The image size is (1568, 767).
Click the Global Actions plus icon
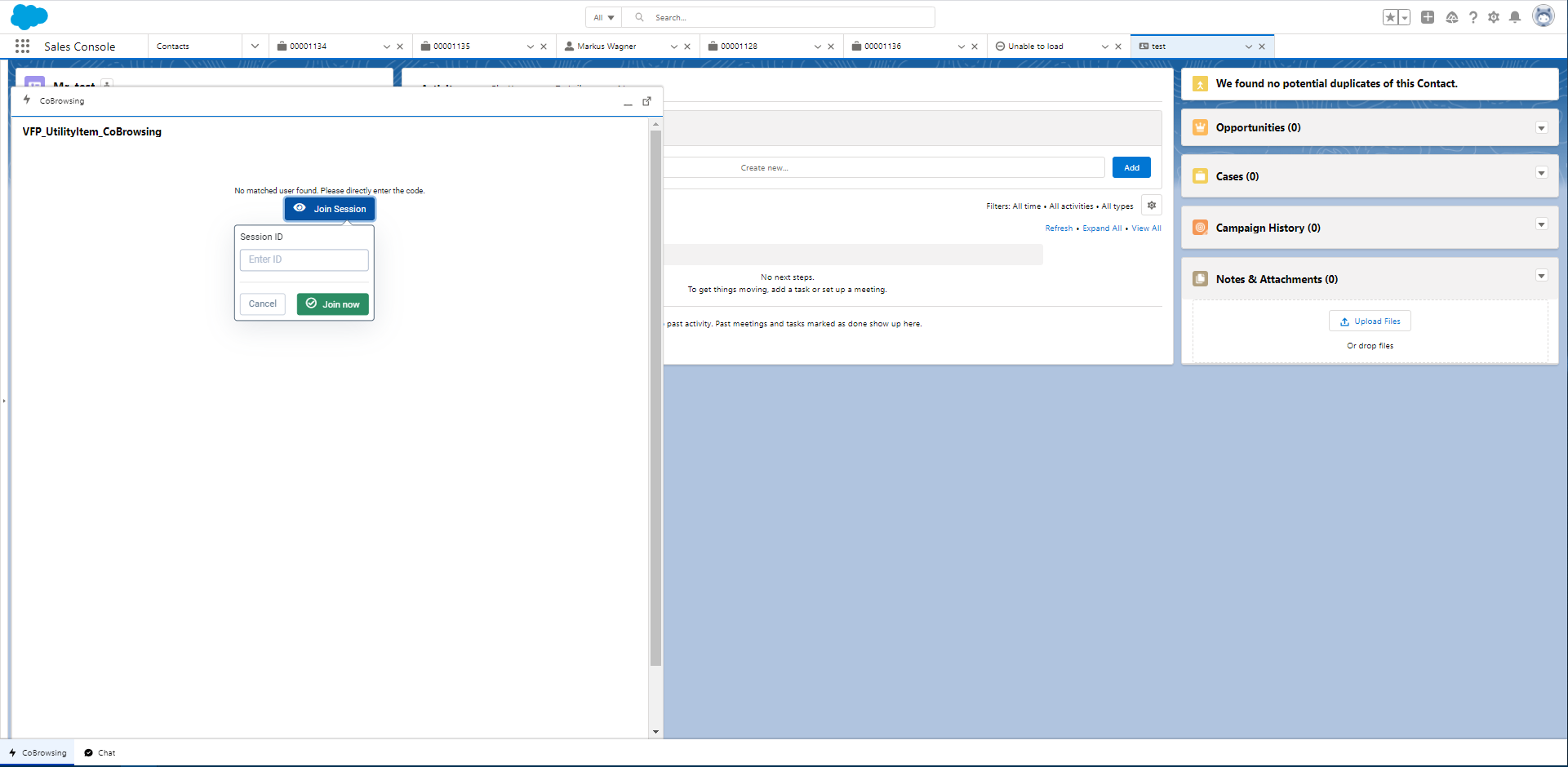pos(1428,17)
